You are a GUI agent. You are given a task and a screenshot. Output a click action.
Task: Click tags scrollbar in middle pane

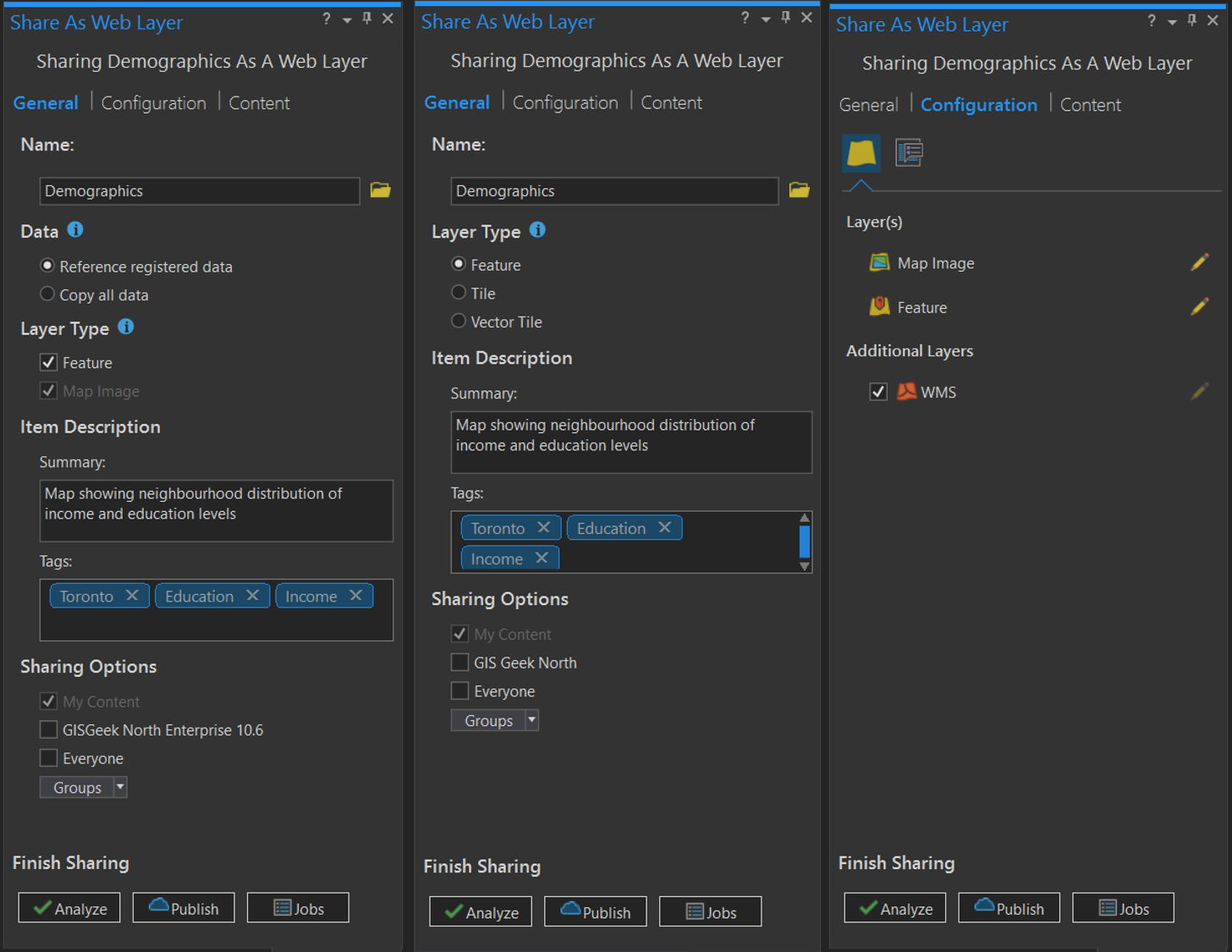805,542
